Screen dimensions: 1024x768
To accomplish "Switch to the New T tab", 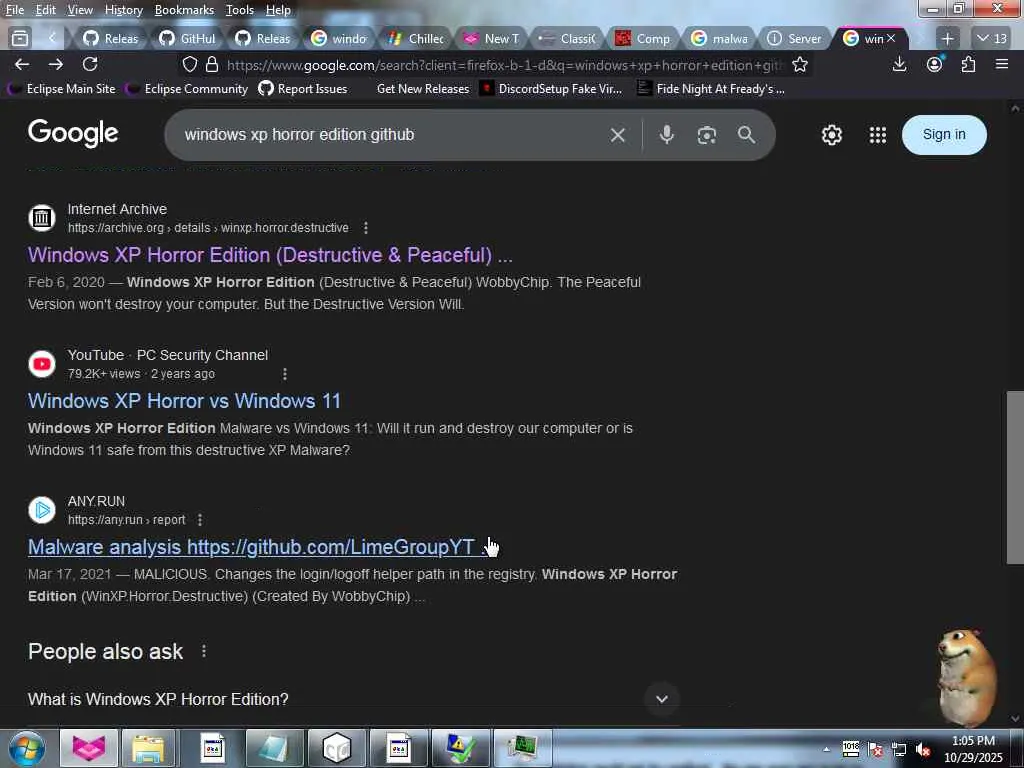I will click(491, 39).
